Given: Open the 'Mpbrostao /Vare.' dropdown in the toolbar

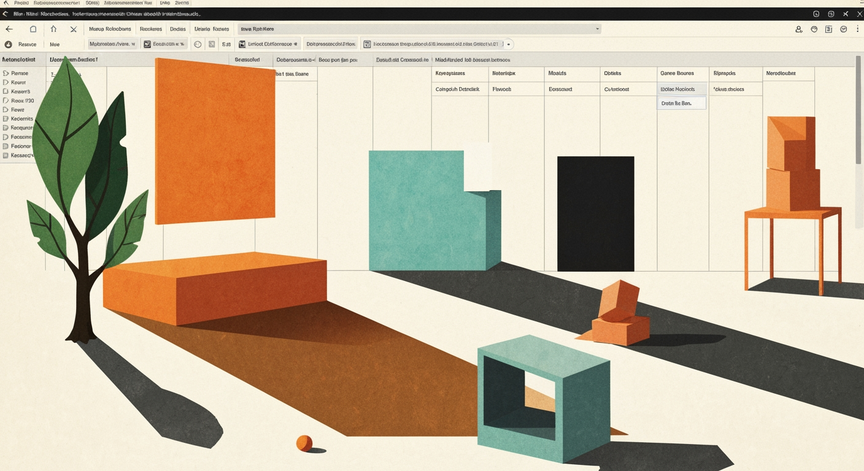Looking at the screenshot, I should click(x=112, y=44).
